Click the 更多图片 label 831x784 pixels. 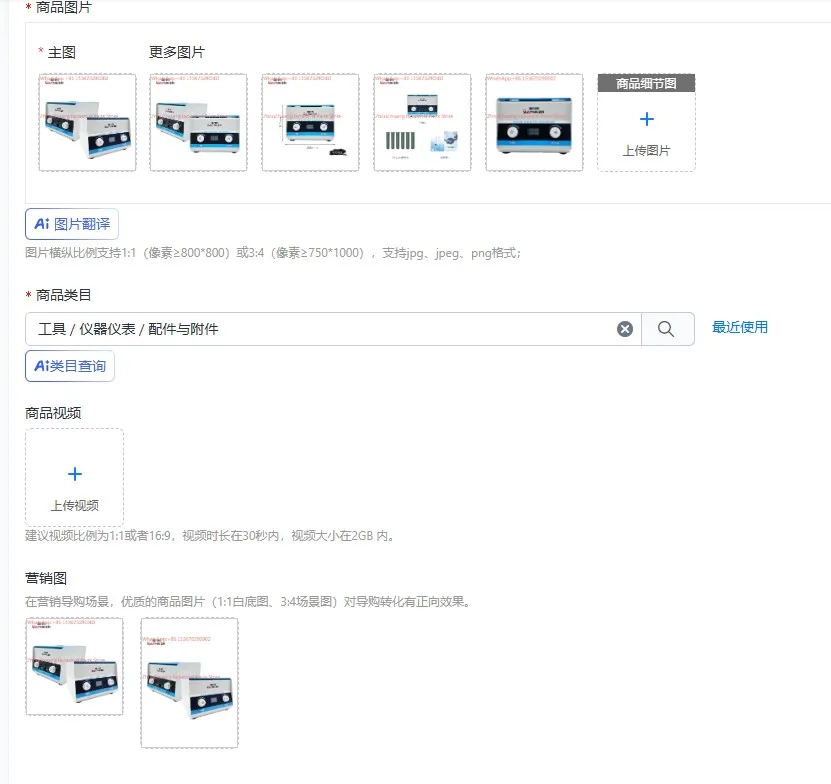coord(177,52)
